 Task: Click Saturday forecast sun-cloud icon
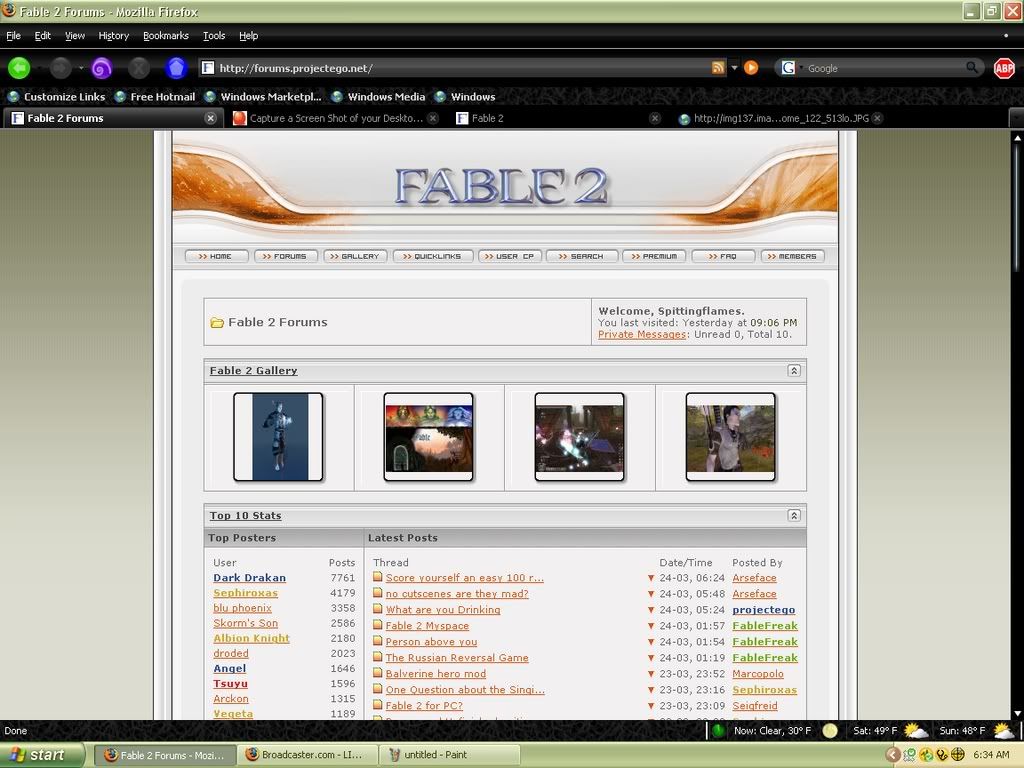915,731
